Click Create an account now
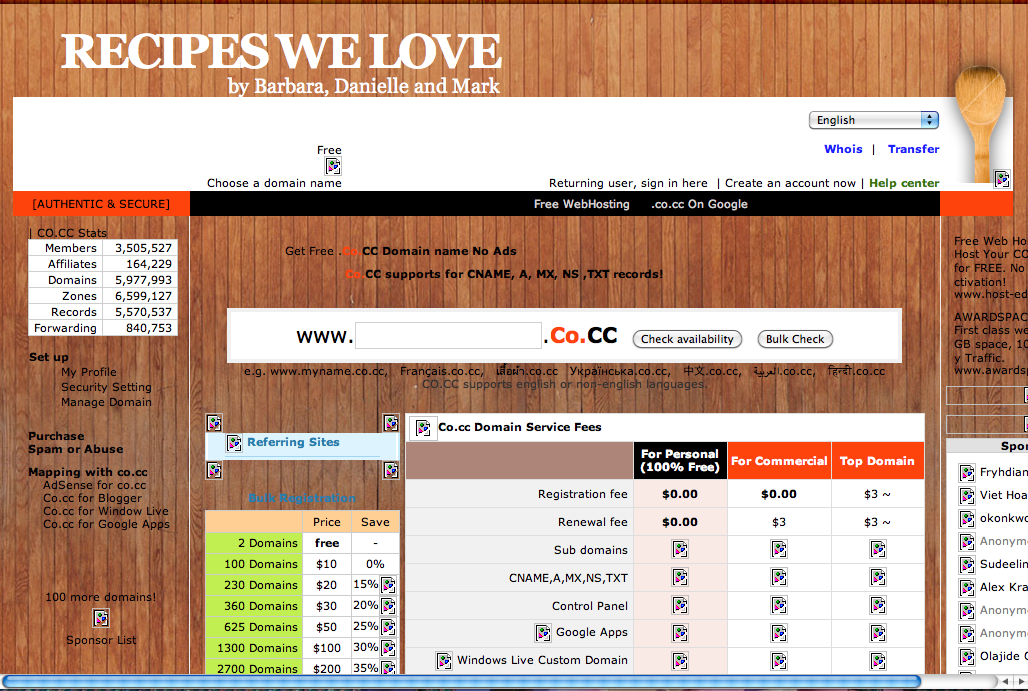Image resolution: width=1028 pixels, height=691 pixels. [790, 183]
